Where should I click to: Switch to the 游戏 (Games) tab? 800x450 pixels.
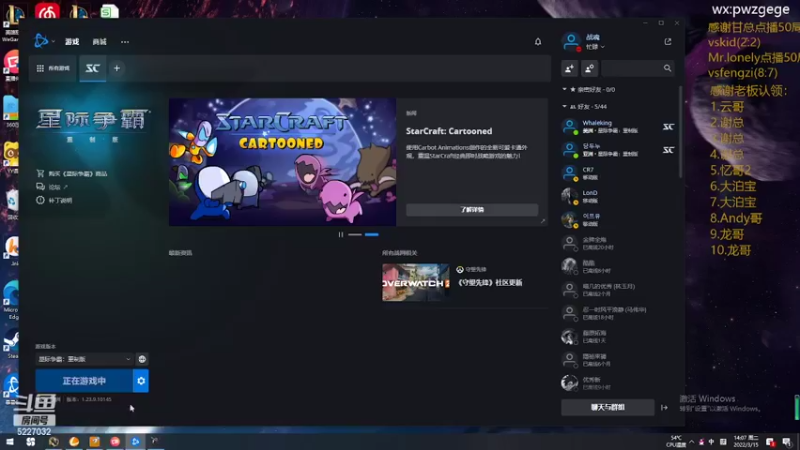pos(72,42)
